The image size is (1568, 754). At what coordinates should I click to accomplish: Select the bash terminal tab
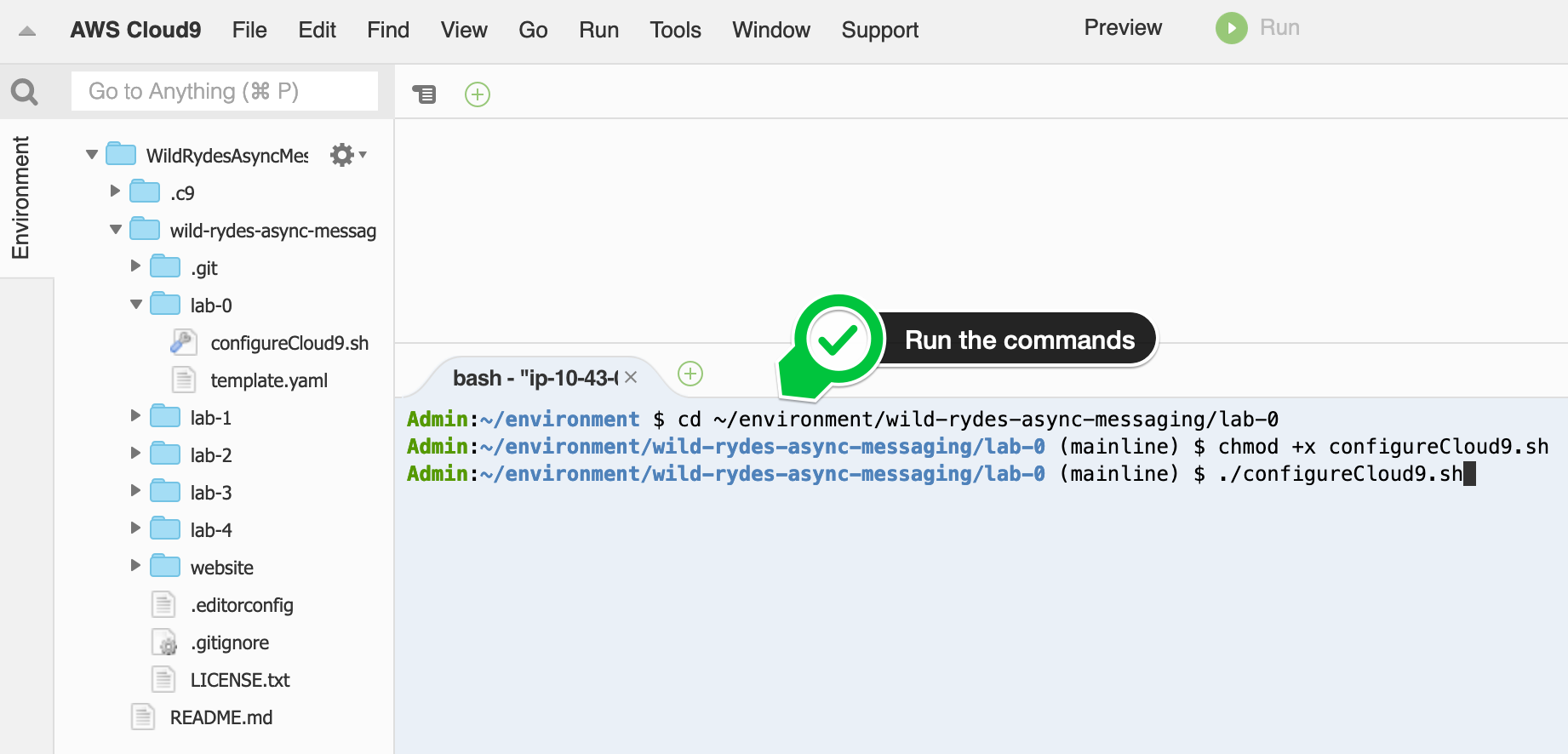(535, 378)
